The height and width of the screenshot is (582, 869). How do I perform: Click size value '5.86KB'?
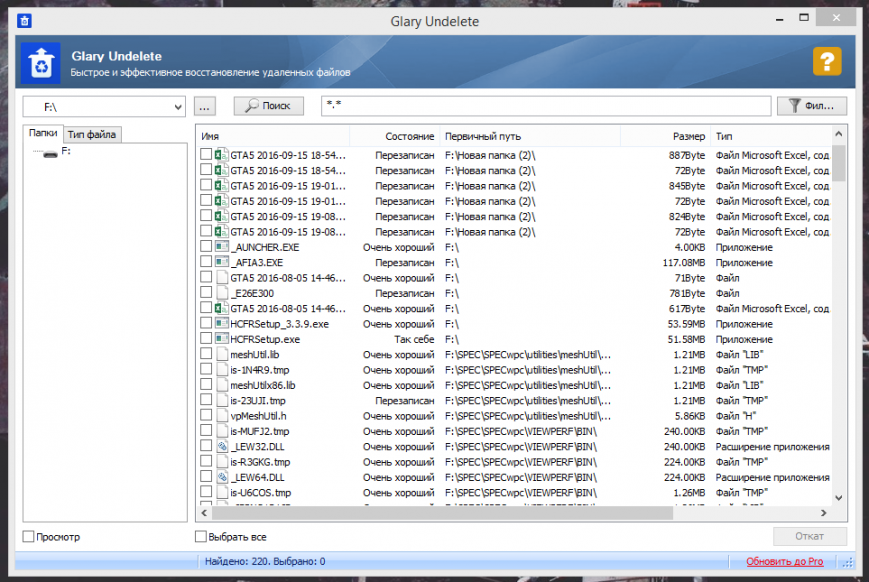pos(689,416)
